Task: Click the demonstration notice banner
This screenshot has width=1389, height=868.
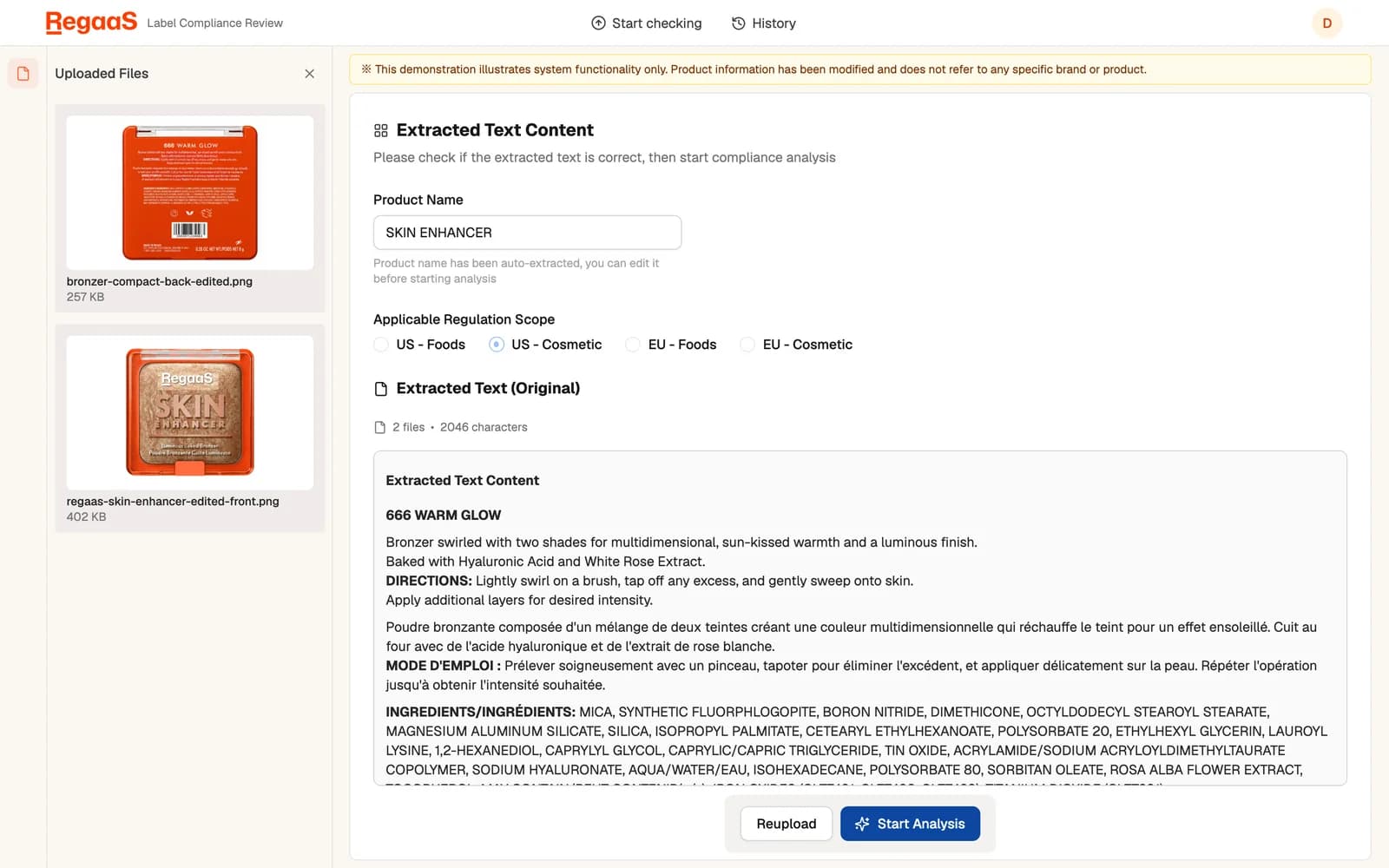Action: (859, 69)
